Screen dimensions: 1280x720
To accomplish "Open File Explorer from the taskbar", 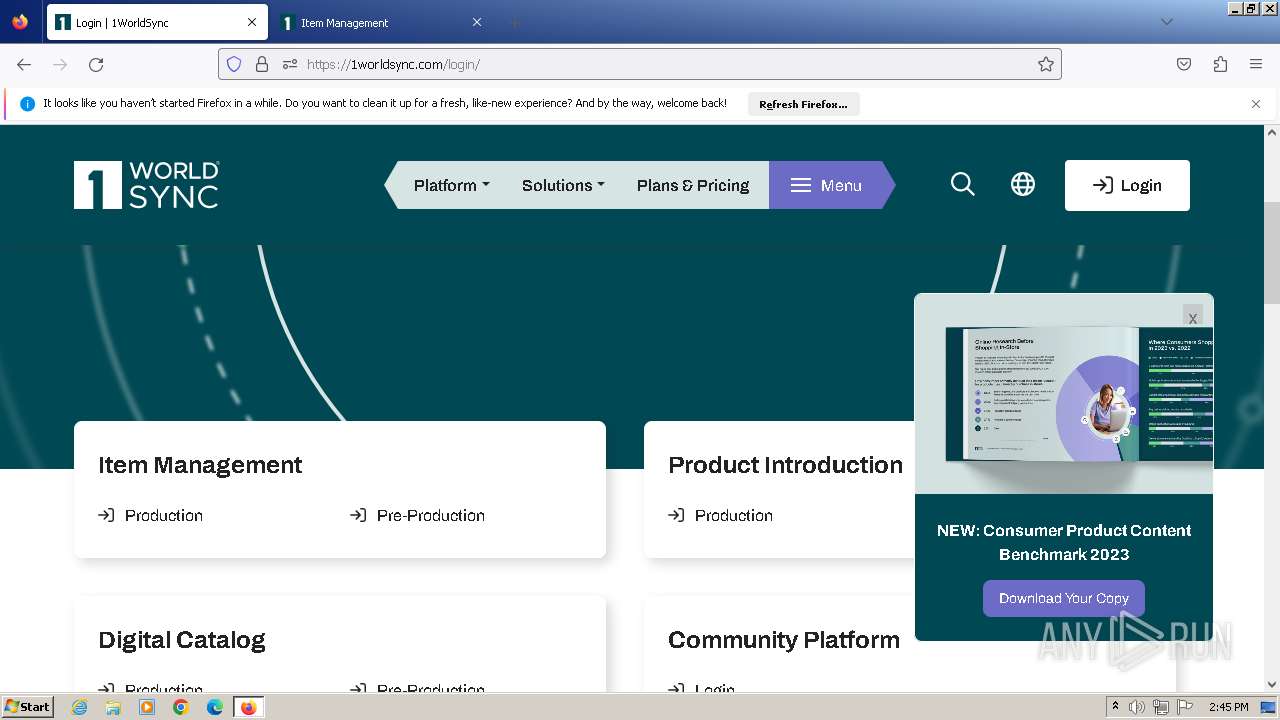I will point(113,707).
